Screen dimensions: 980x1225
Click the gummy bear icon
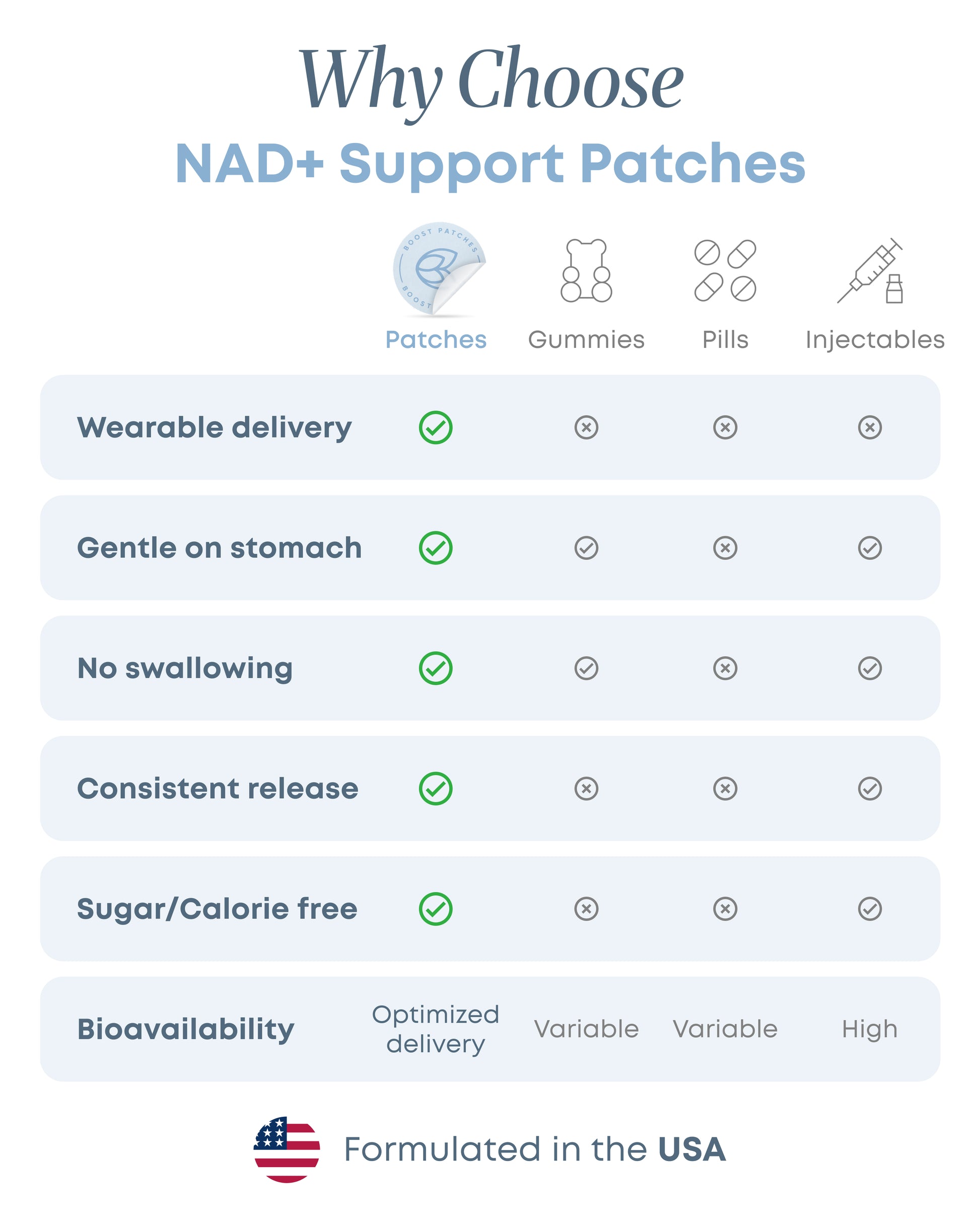[586, 270]
